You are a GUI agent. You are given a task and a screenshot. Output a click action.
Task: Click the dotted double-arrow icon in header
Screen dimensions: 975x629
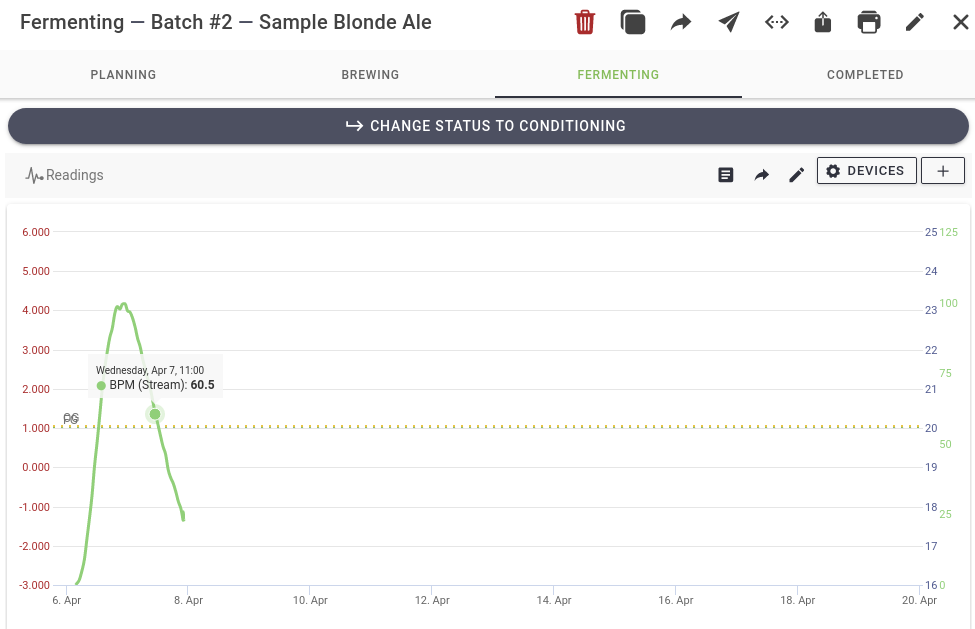pos(777,22)
